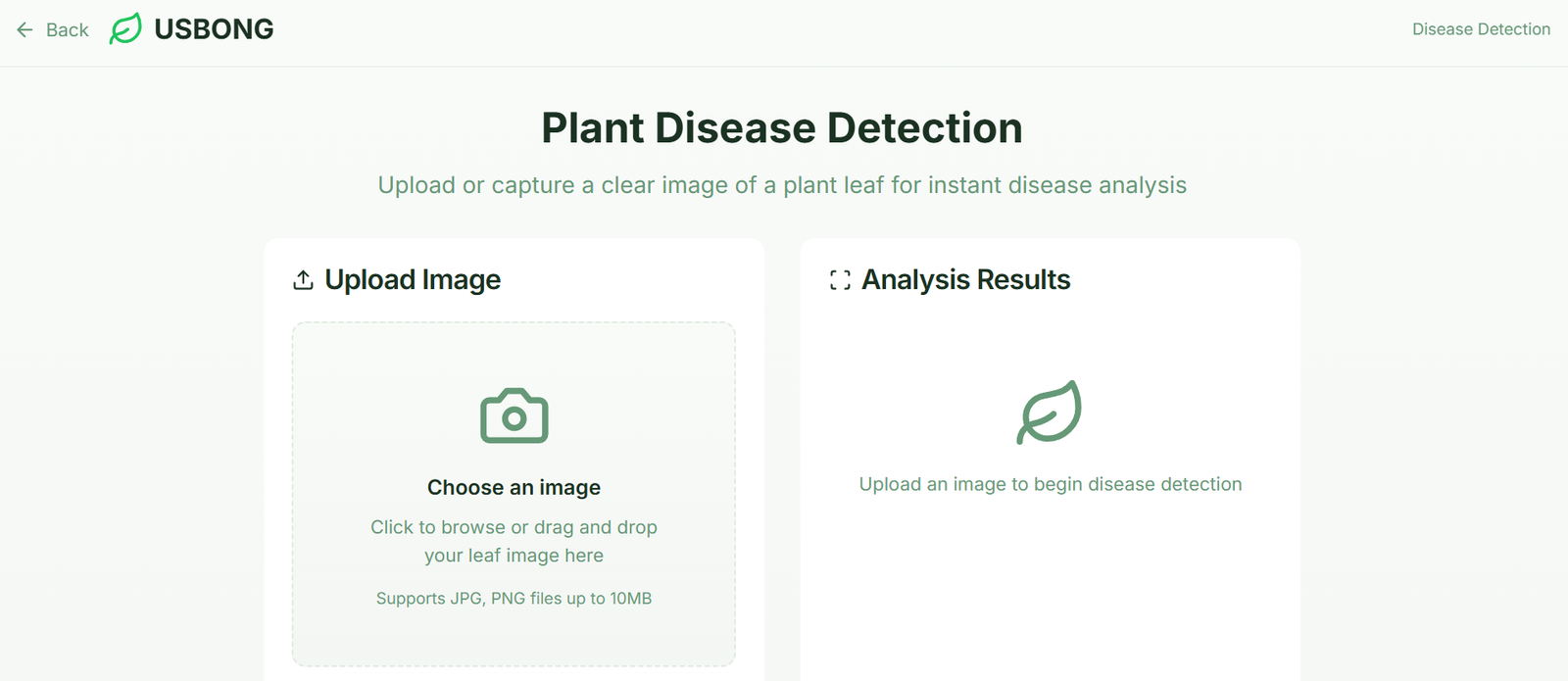1568x681 pixels.
Task: Open the Disease Detection nav link
Action: click(1481, 29)
